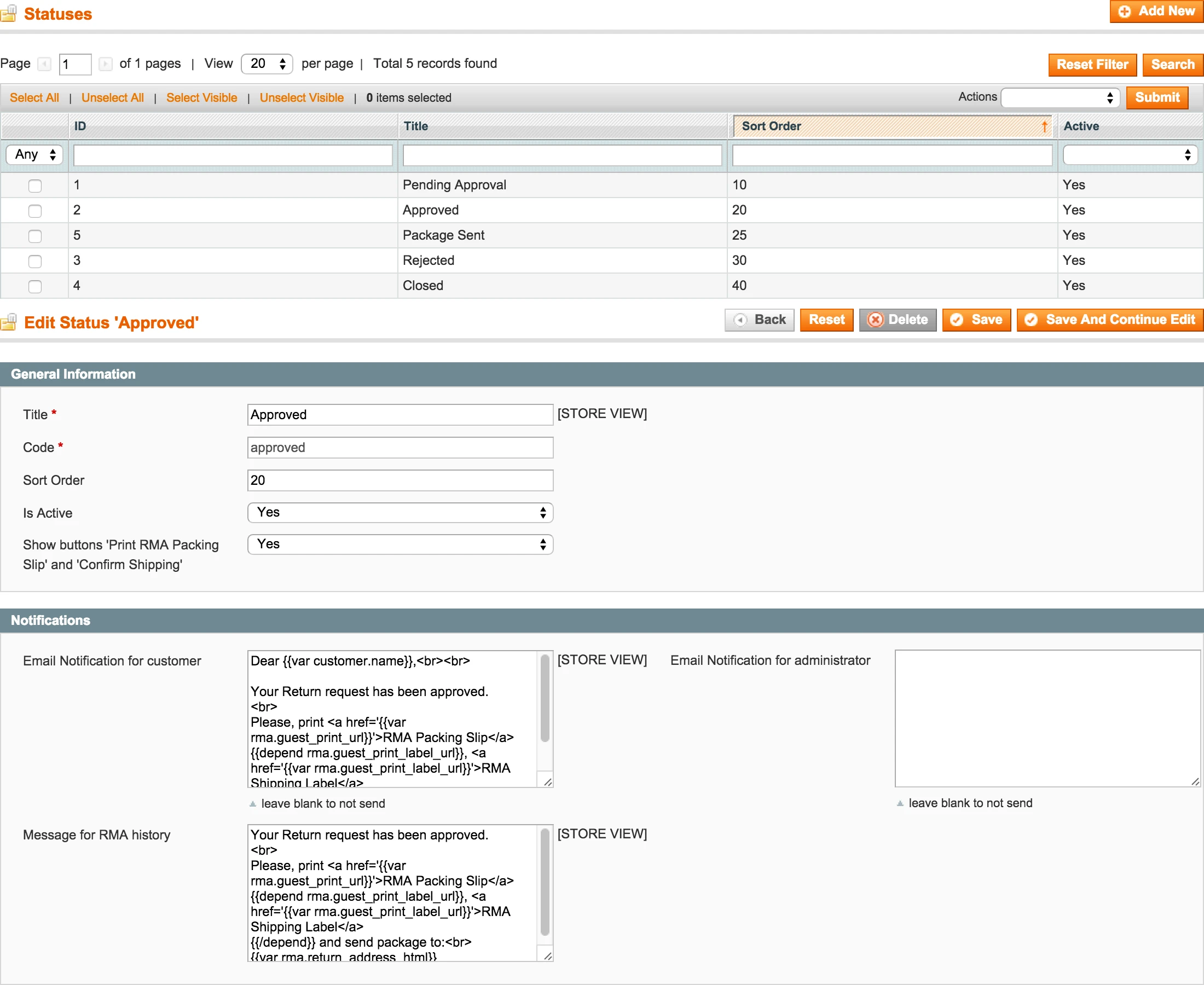
Task: Open the Is Active dropdown
Action: click(400, 512)
